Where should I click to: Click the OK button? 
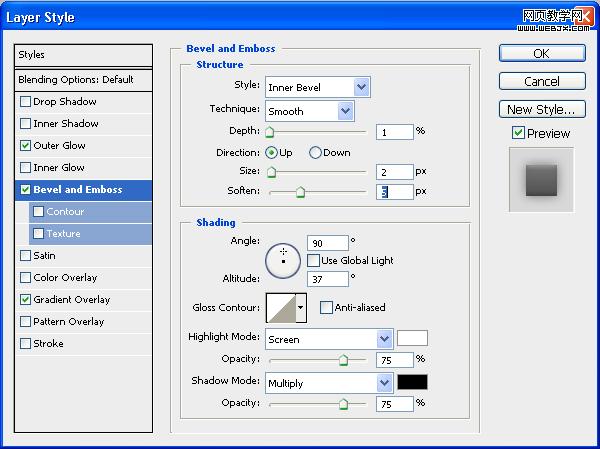click(x=542, y=53)
